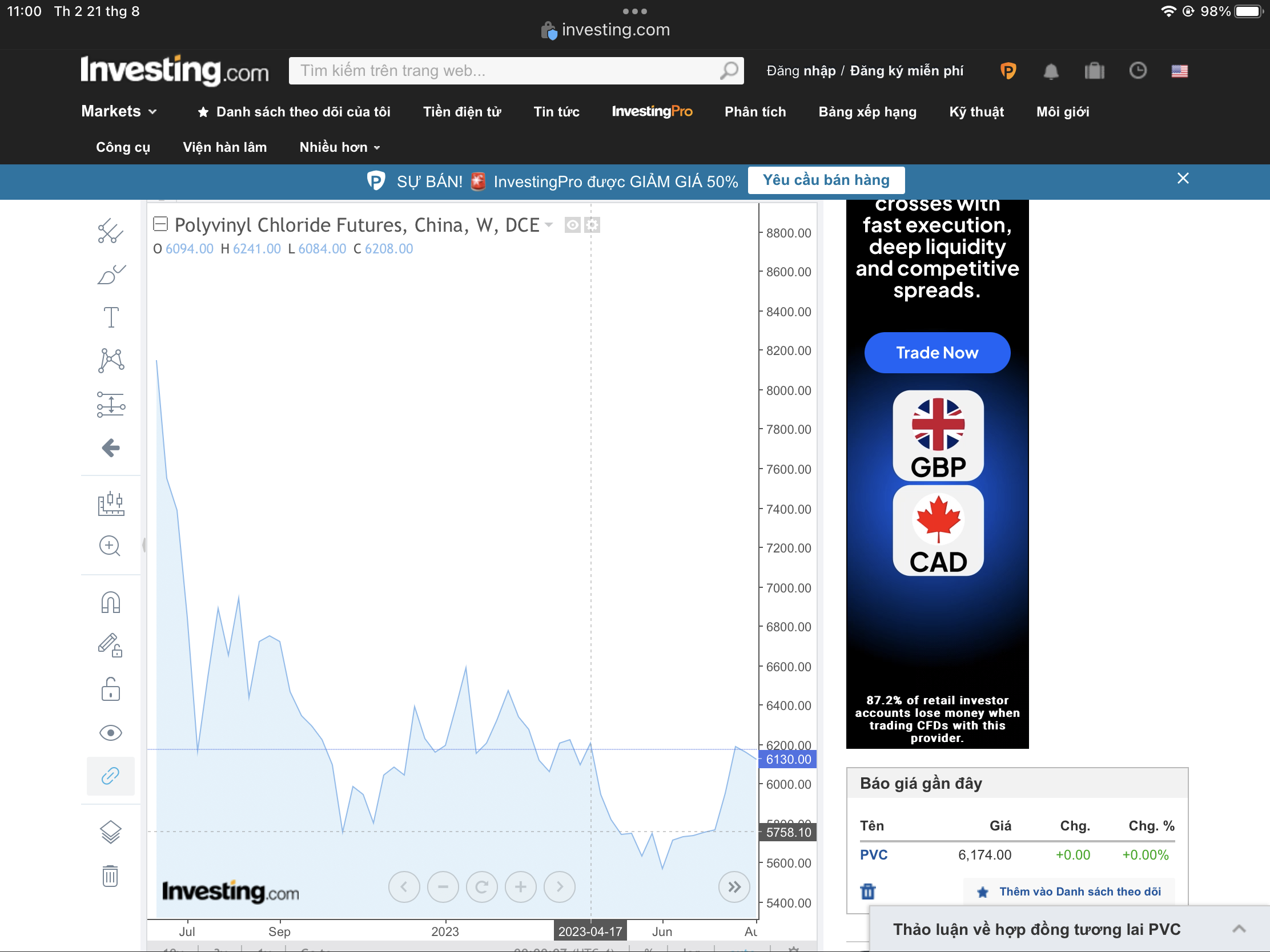Open the 'Tin tức' menu item

(556, 112)
